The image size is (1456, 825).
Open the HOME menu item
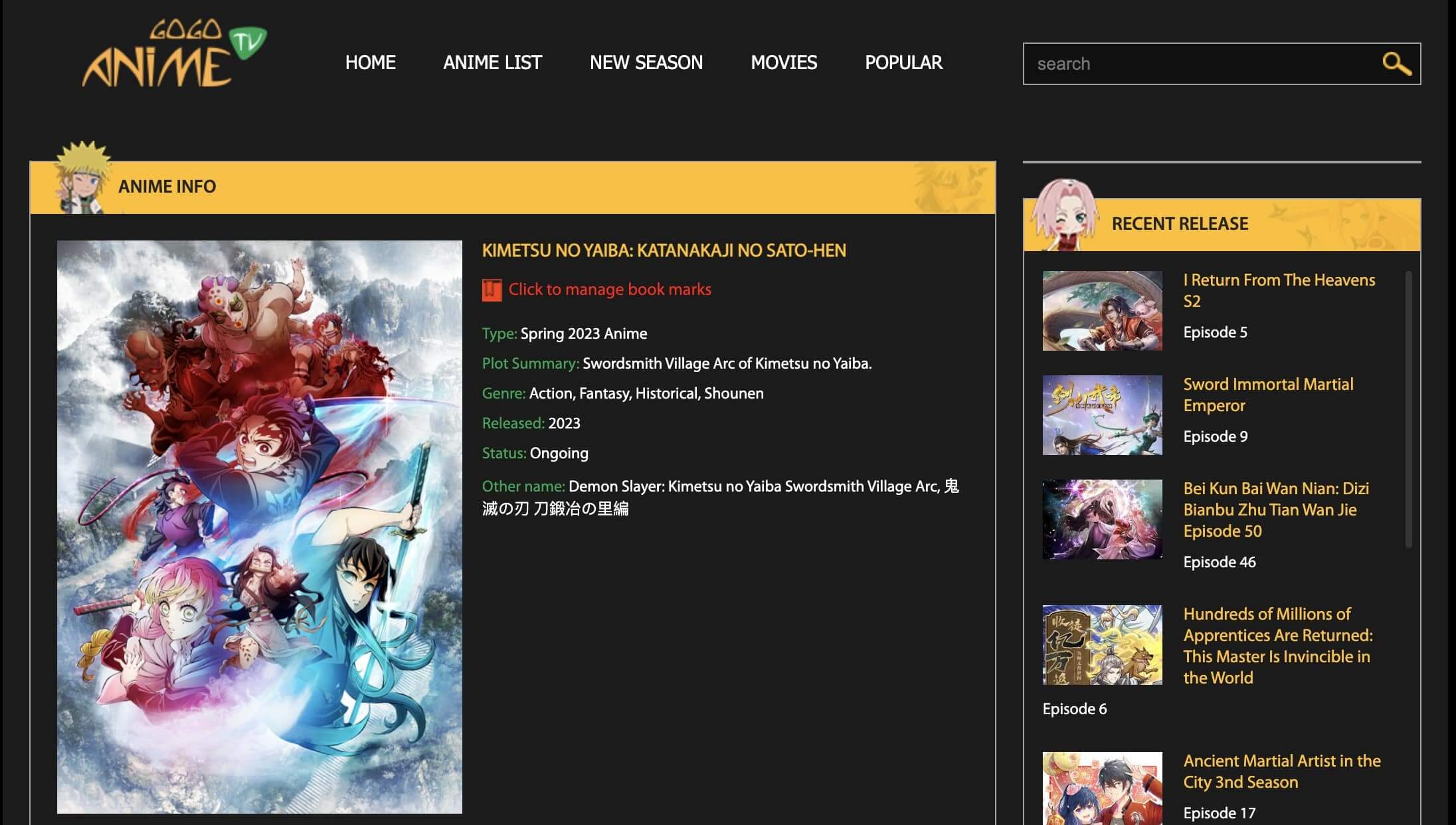click(x=370, y=62)
